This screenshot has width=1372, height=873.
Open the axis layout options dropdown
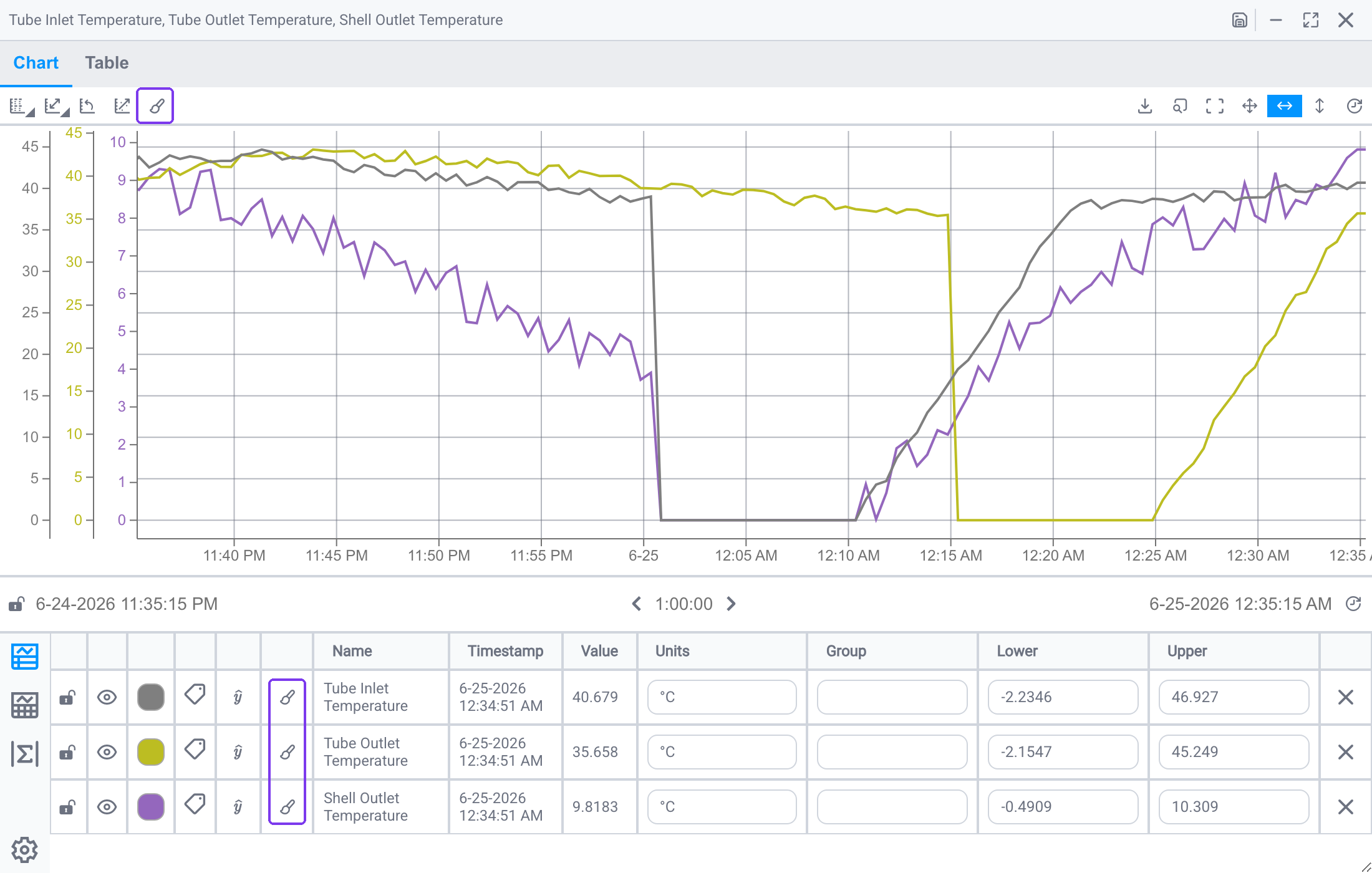[22, 107]
